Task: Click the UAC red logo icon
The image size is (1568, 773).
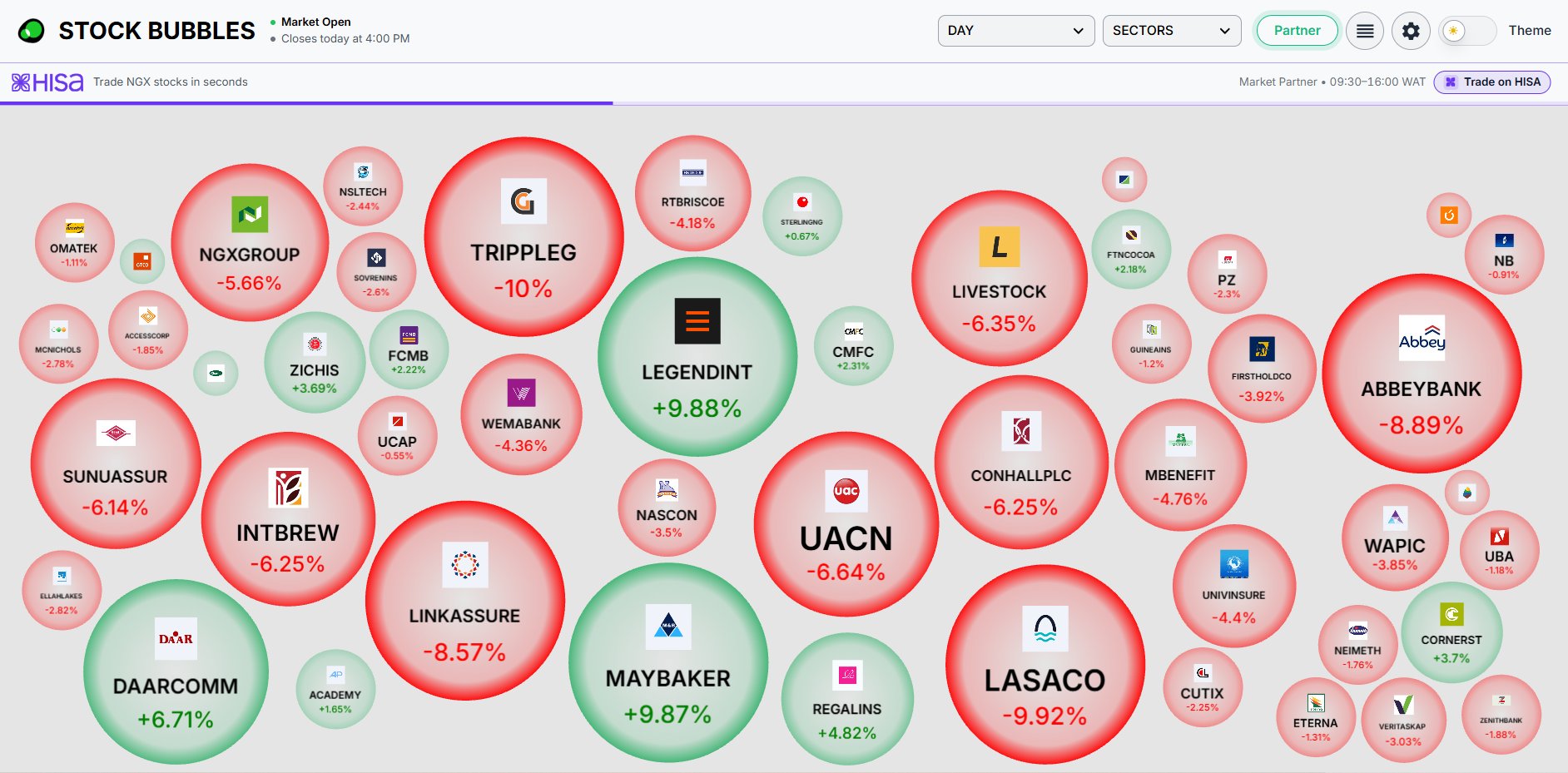Action: (x=846, y=490)
